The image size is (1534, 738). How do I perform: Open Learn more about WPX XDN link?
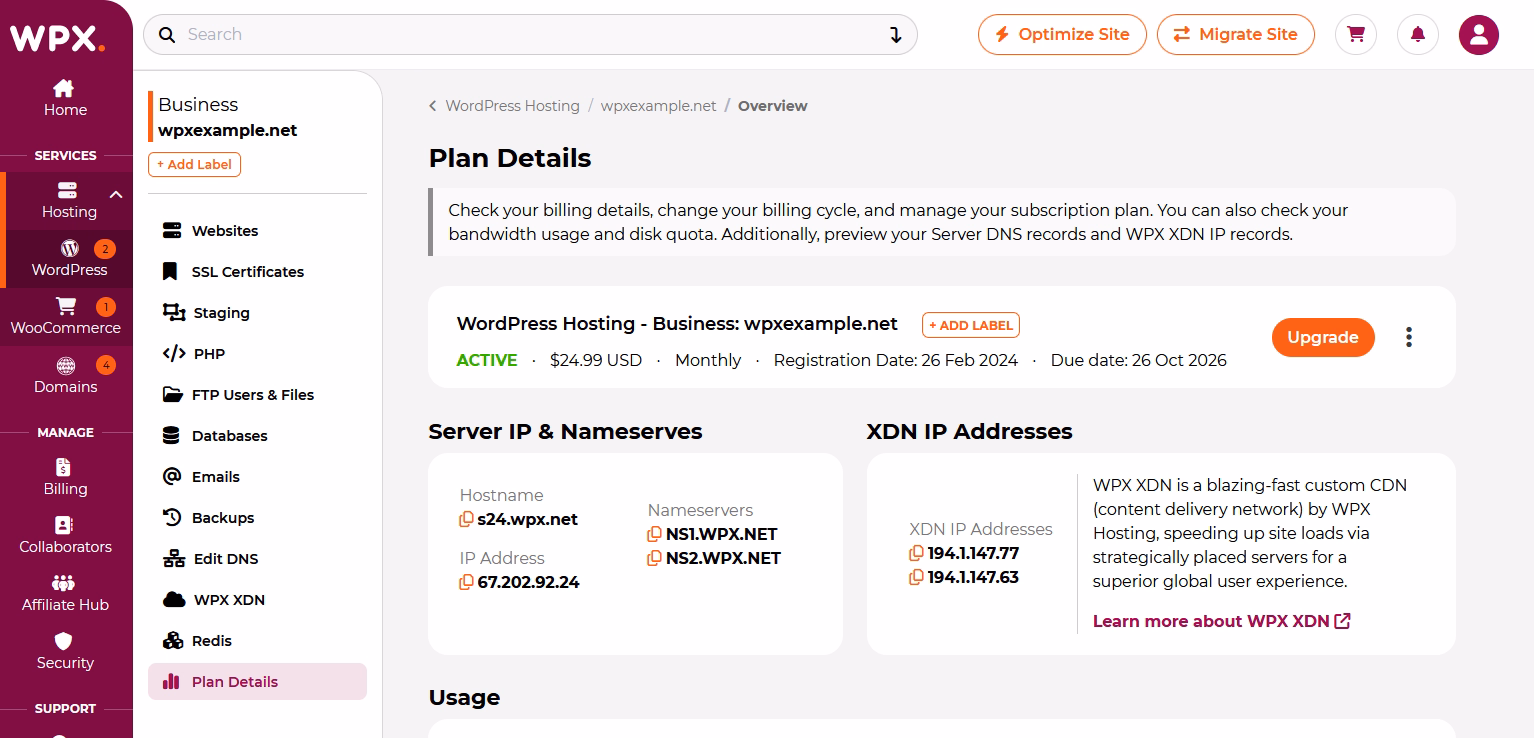click(1221, 622)
